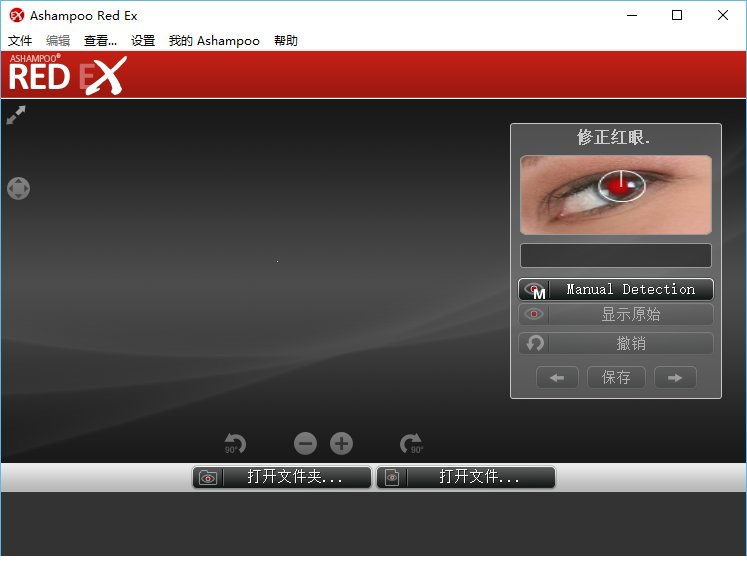Click the Manual Detection button
Viewport: 747px width, 578px height.
(616, 289)
